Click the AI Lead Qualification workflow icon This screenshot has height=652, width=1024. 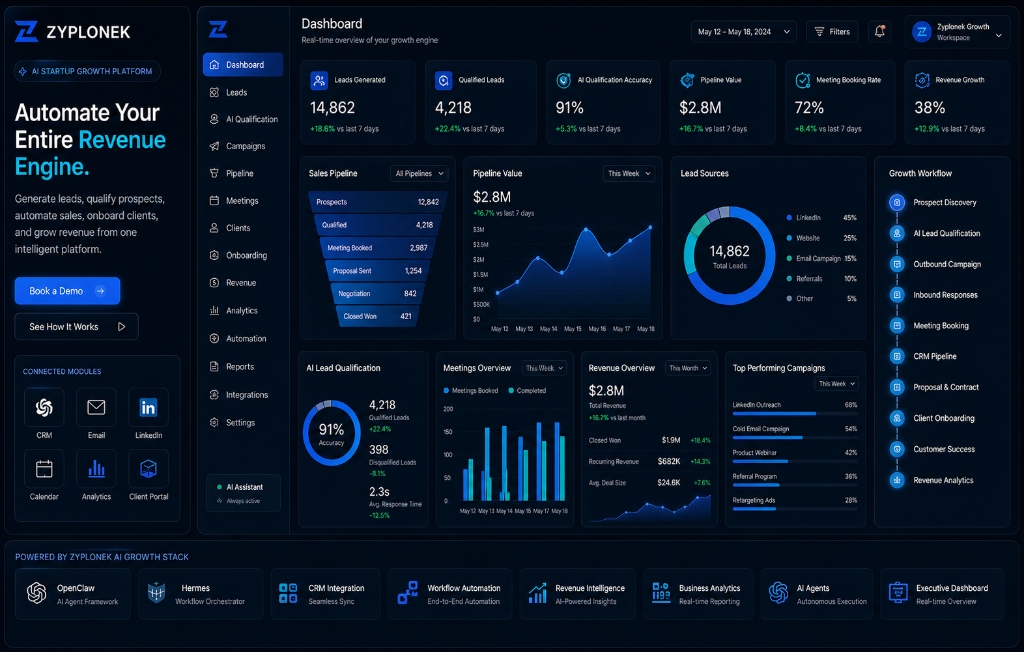(x=897, y=233)
